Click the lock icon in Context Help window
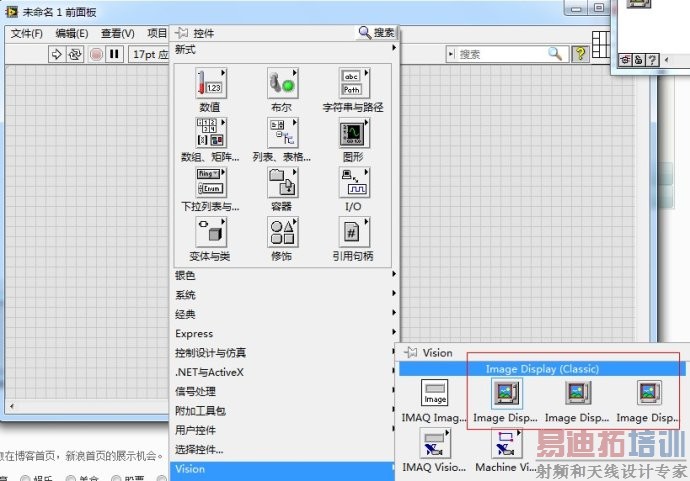Image resolution: width=690 pixels, height=481 pixels. 638,59
